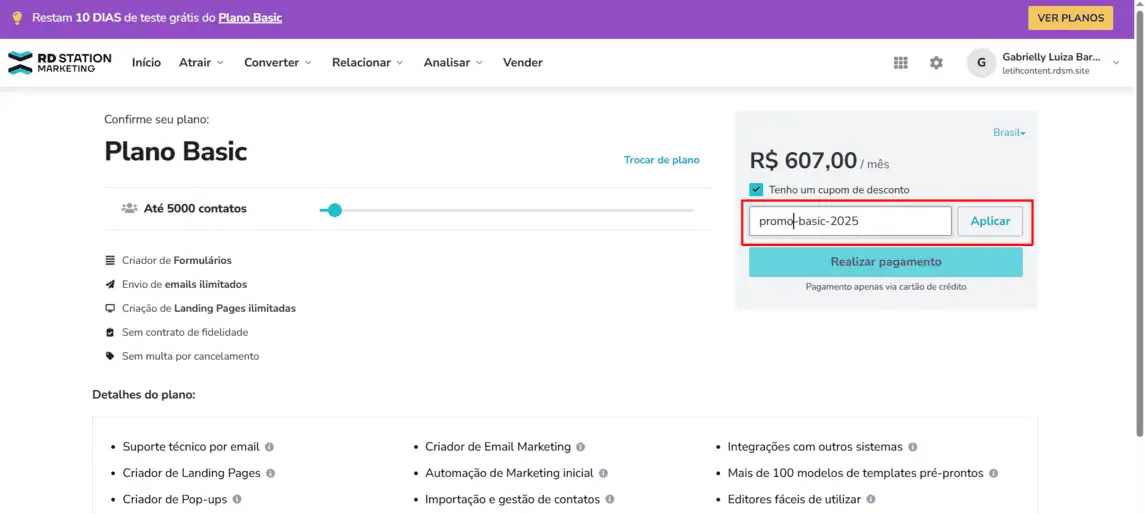Click the Plano Basic link in banner
Screen dimensions: 1145x514
point(250,18)
